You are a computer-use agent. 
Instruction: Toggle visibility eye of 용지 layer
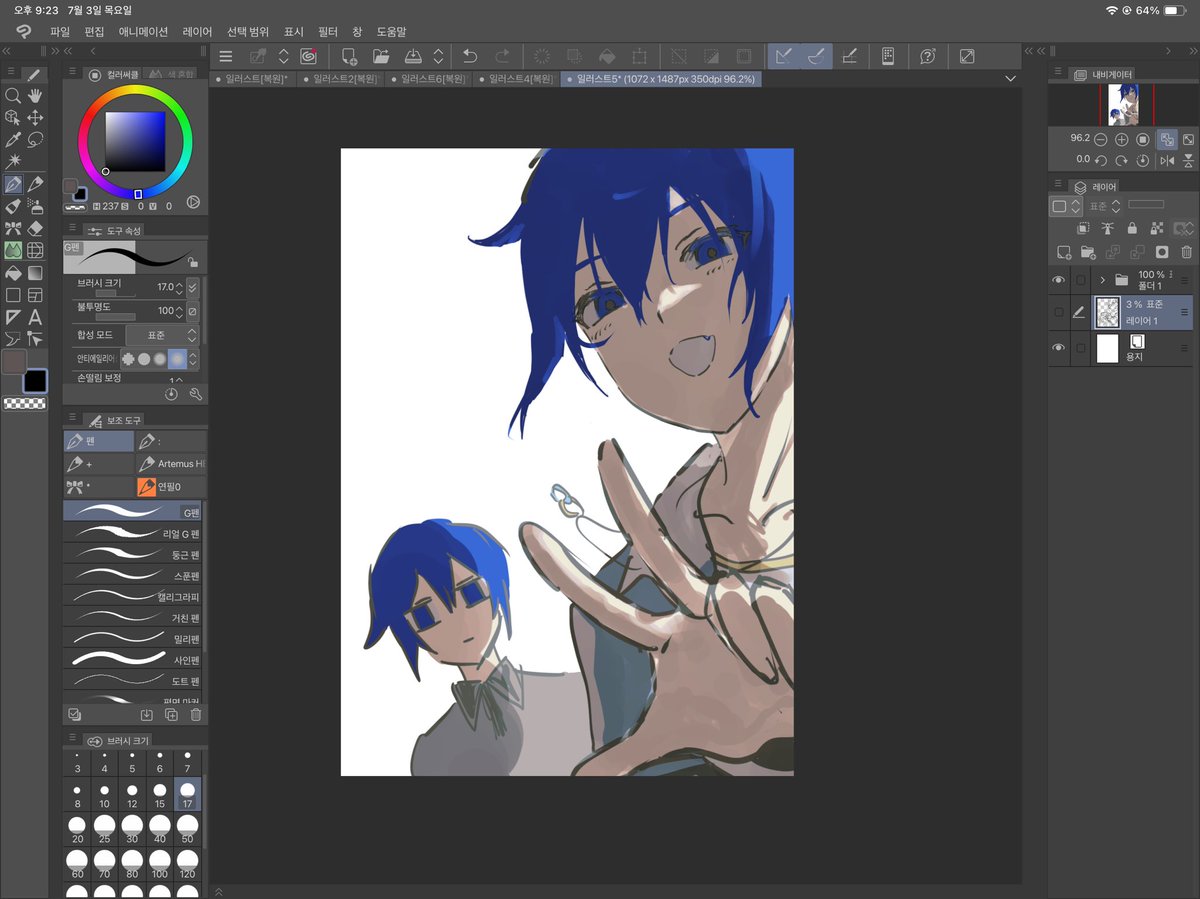click(x=1059, y=347)
